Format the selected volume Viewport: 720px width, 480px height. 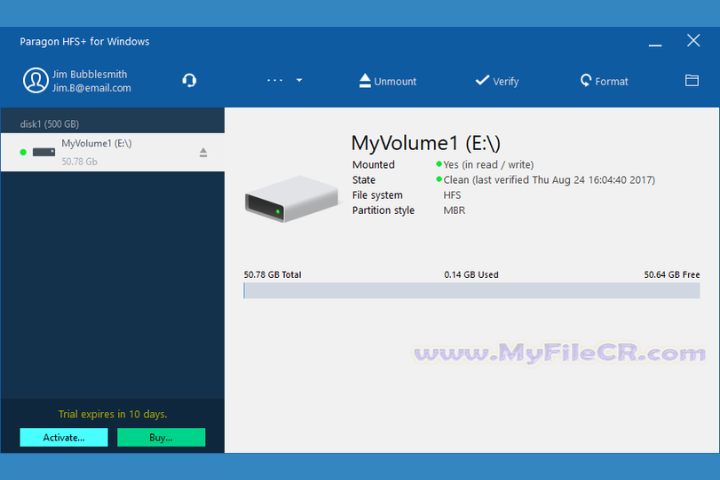(x=604, y=81)
